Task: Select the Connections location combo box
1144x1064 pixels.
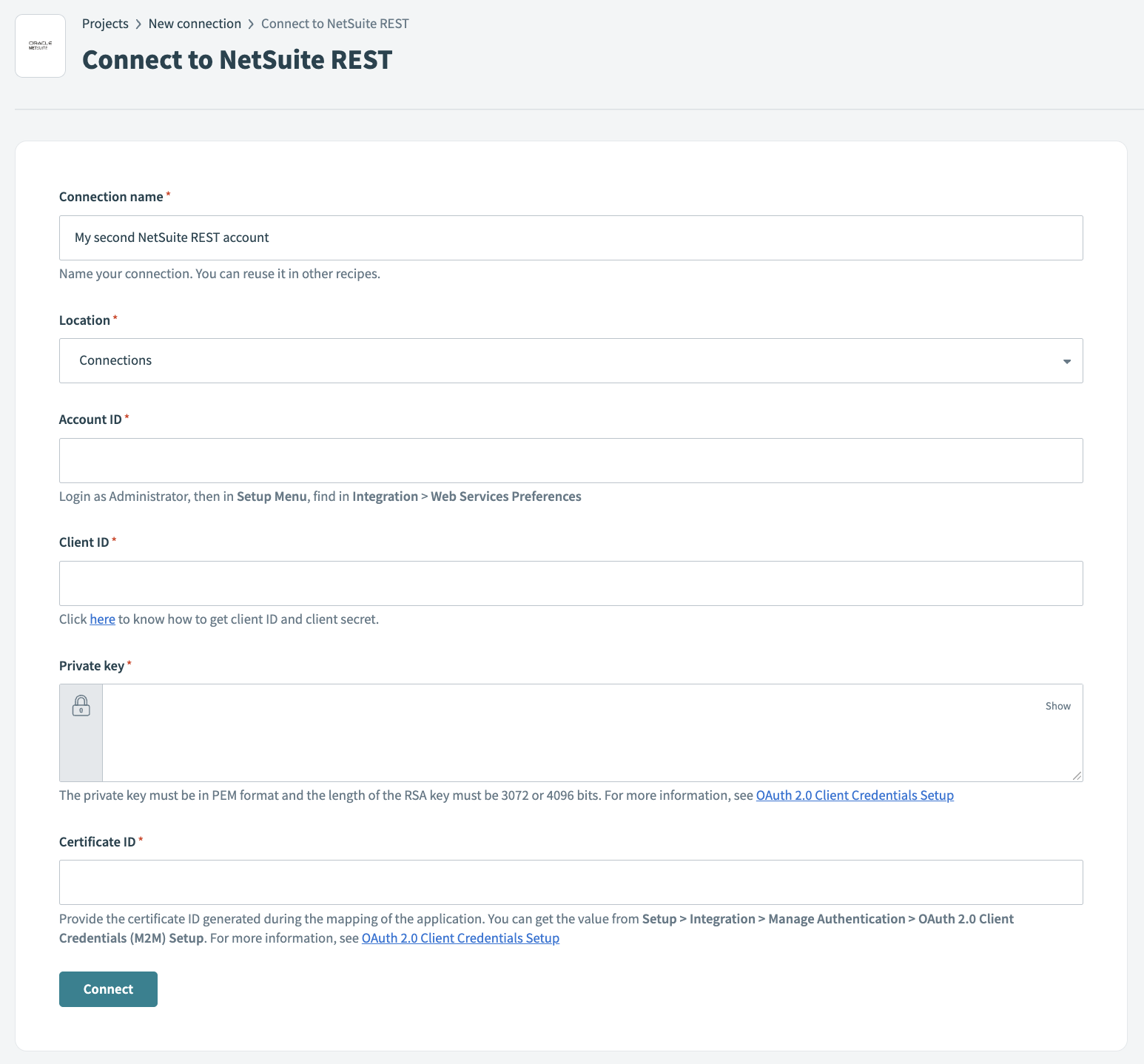Action: (x=571, y=361)
